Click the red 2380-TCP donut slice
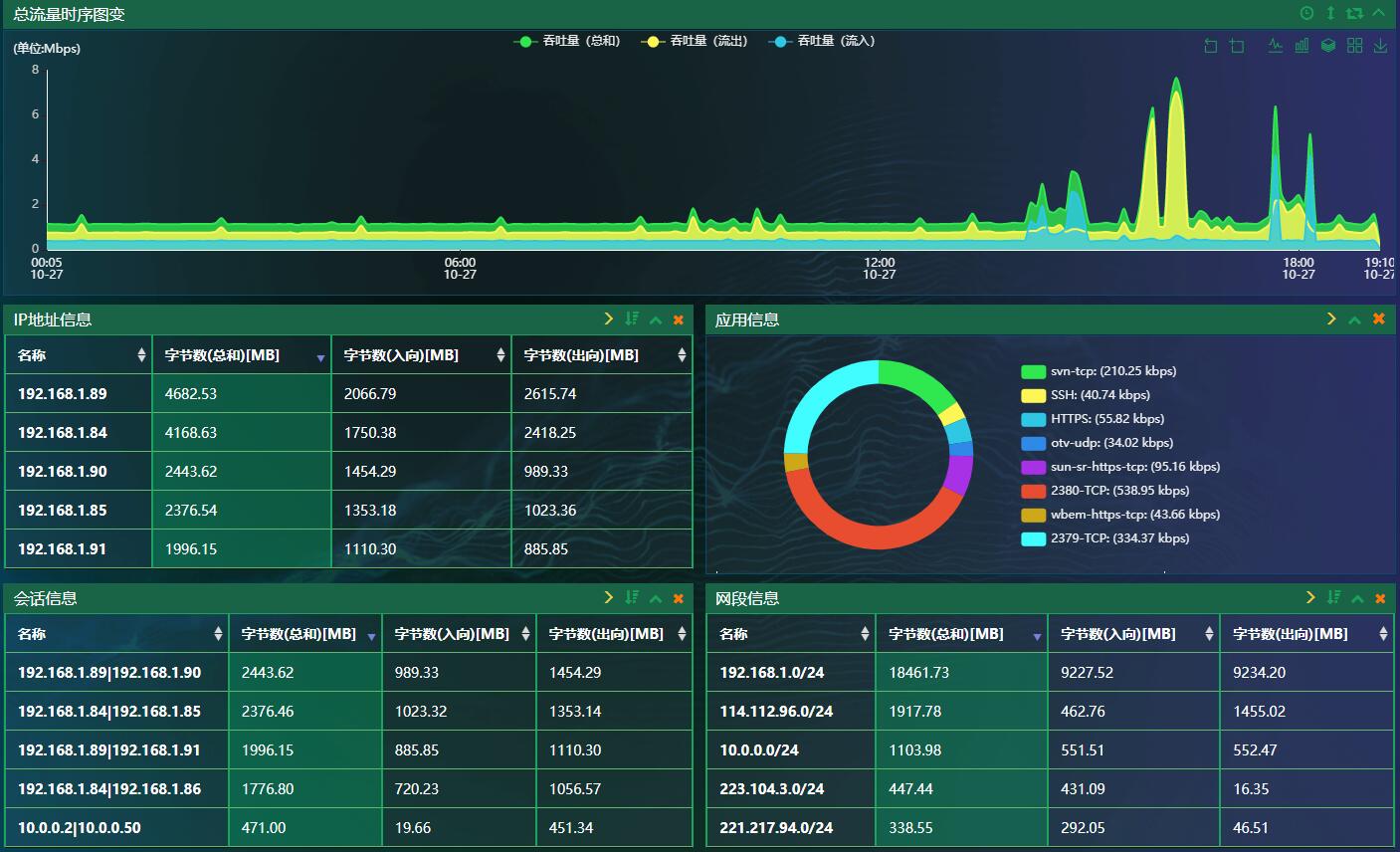1400x852 pixels. pos(868,535)
